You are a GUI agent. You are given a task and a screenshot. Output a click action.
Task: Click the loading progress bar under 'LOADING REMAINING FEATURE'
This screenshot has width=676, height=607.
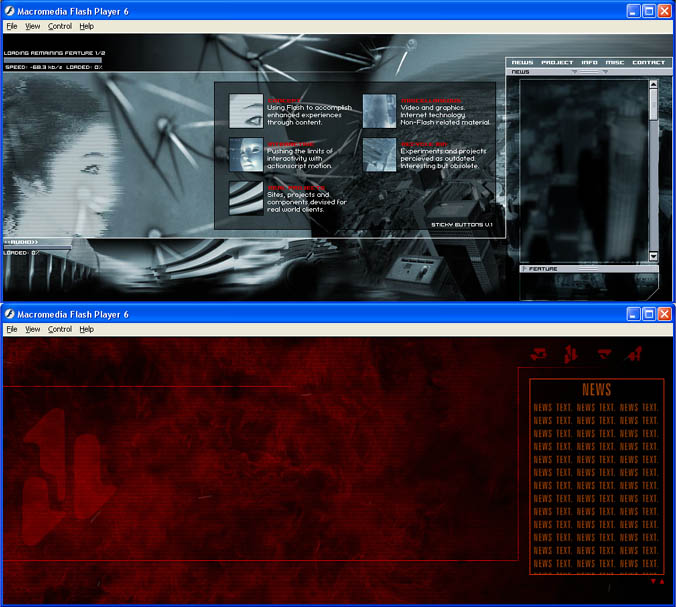coord(53,60)
